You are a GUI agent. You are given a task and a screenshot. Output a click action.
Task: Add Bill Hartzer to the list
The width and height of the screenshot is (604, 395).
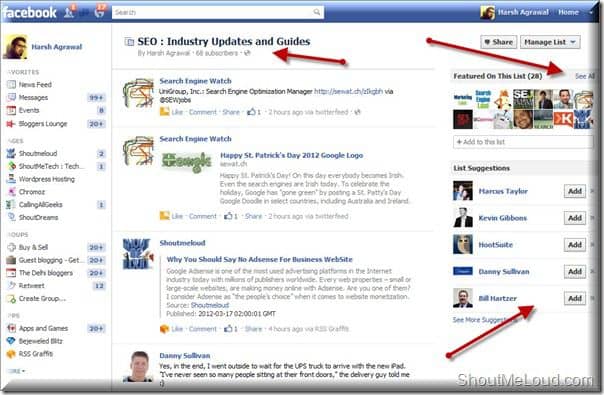(x=575, y=298)
